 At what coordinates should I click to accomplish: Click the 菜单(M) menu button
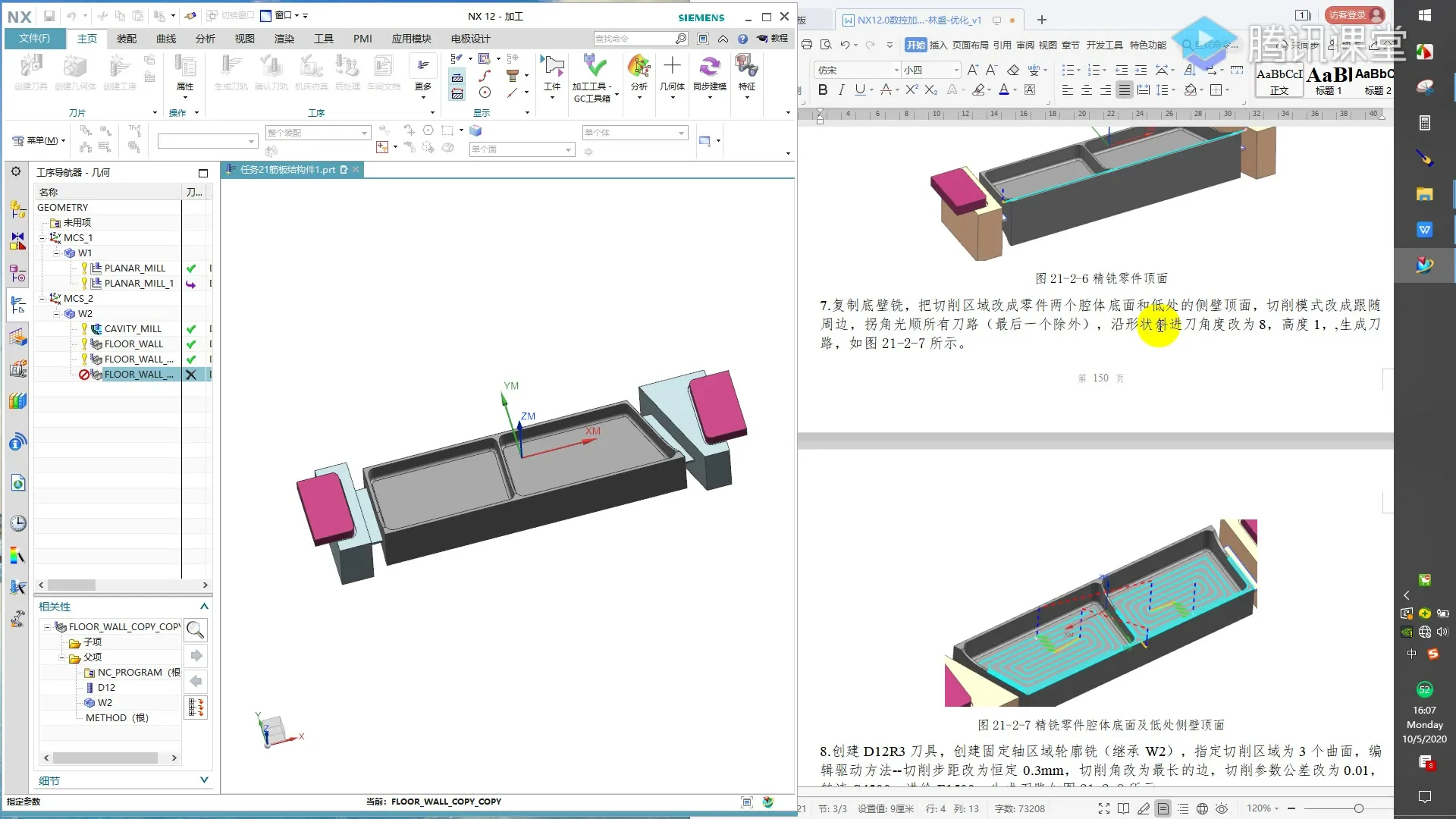pyautogui.click(x=39, y=140)
